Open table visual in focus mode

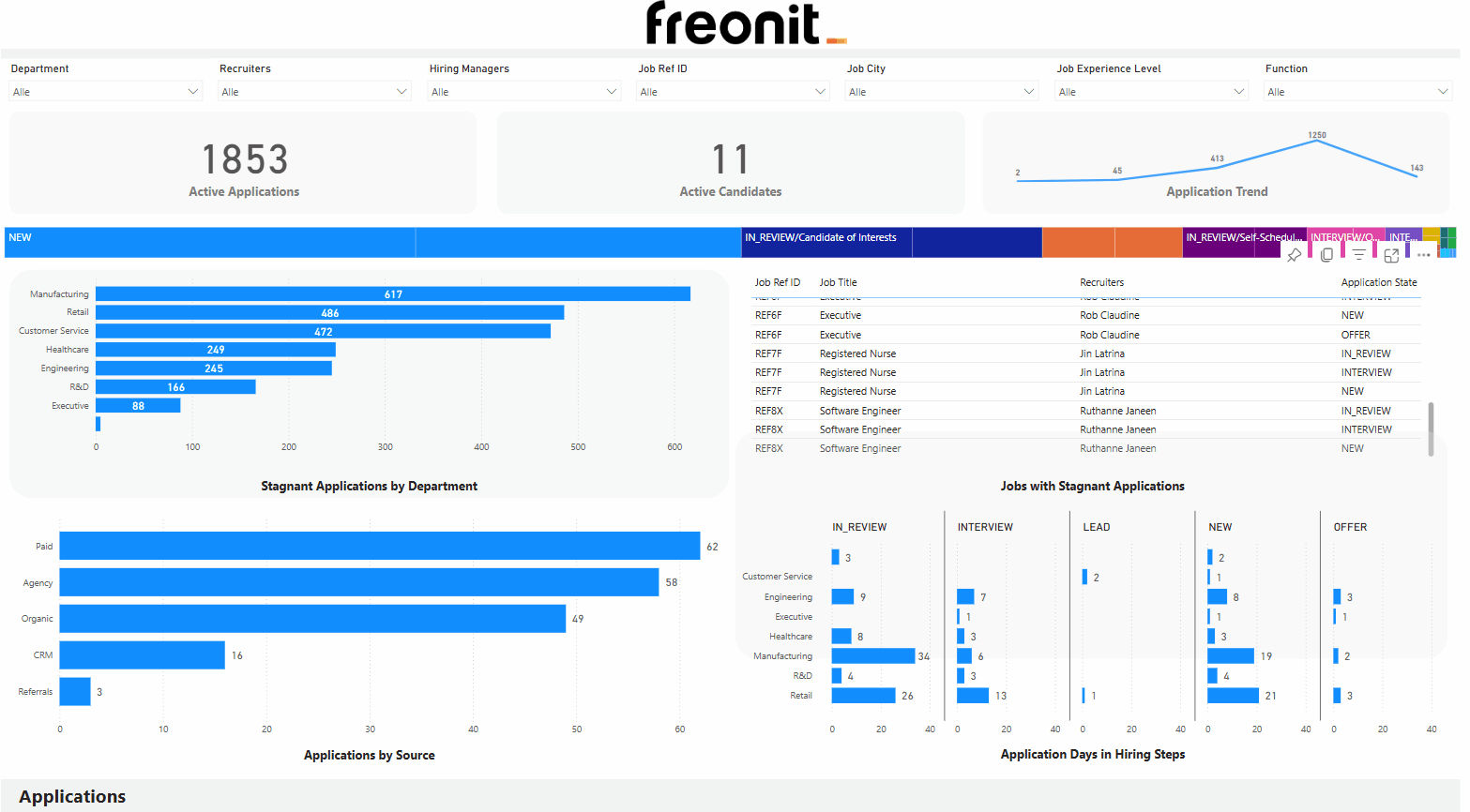[x=1391, y=255]
